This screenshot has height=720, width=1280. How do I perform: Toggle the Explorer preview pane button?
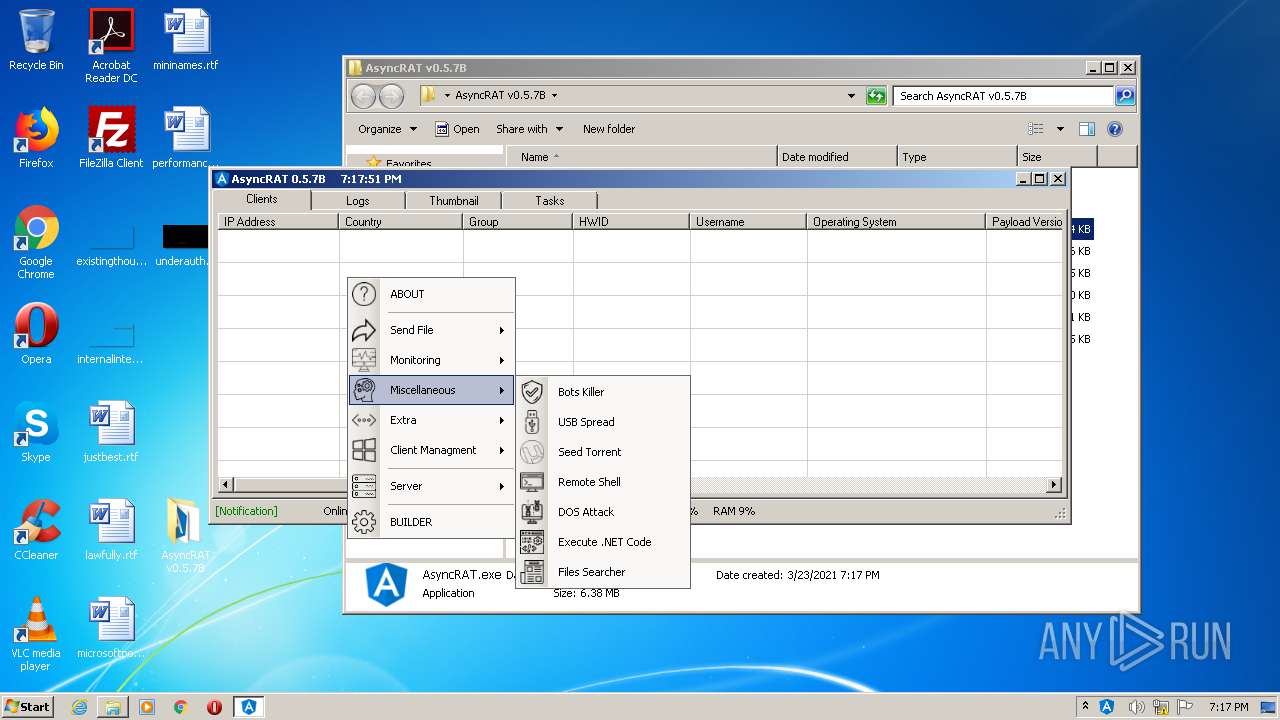click(x=1087, y=129)
